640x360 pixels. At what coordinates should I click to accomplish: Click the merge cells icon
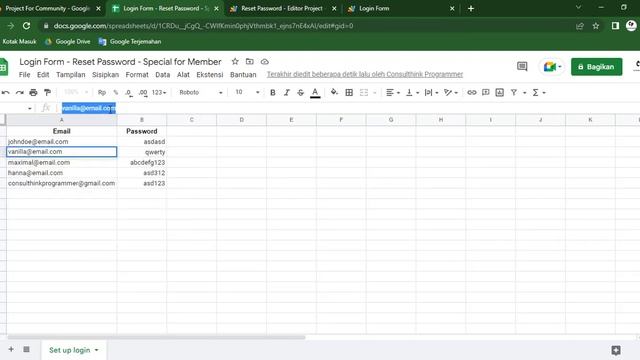(364, 93)
